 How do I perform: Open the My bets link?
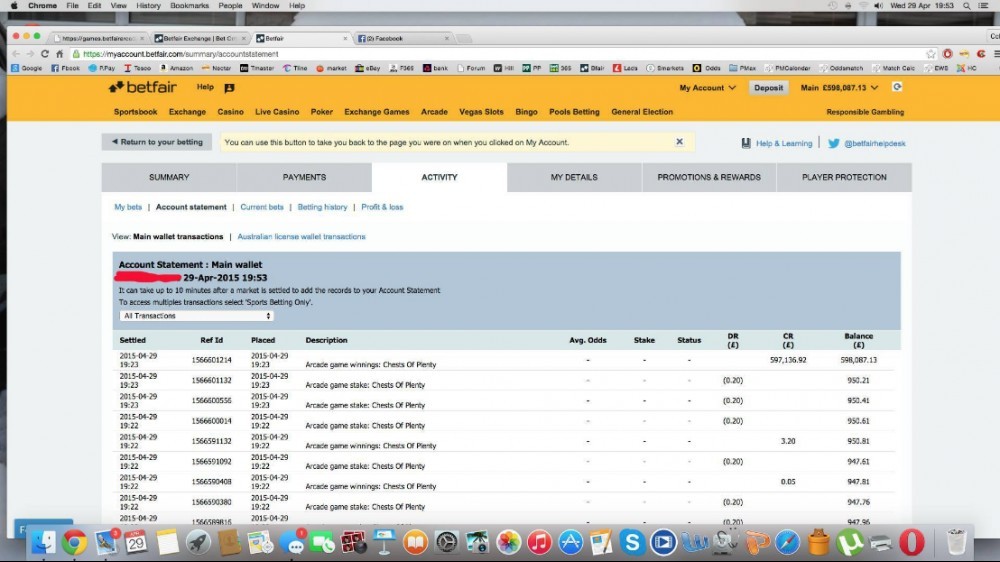point(128,207)
